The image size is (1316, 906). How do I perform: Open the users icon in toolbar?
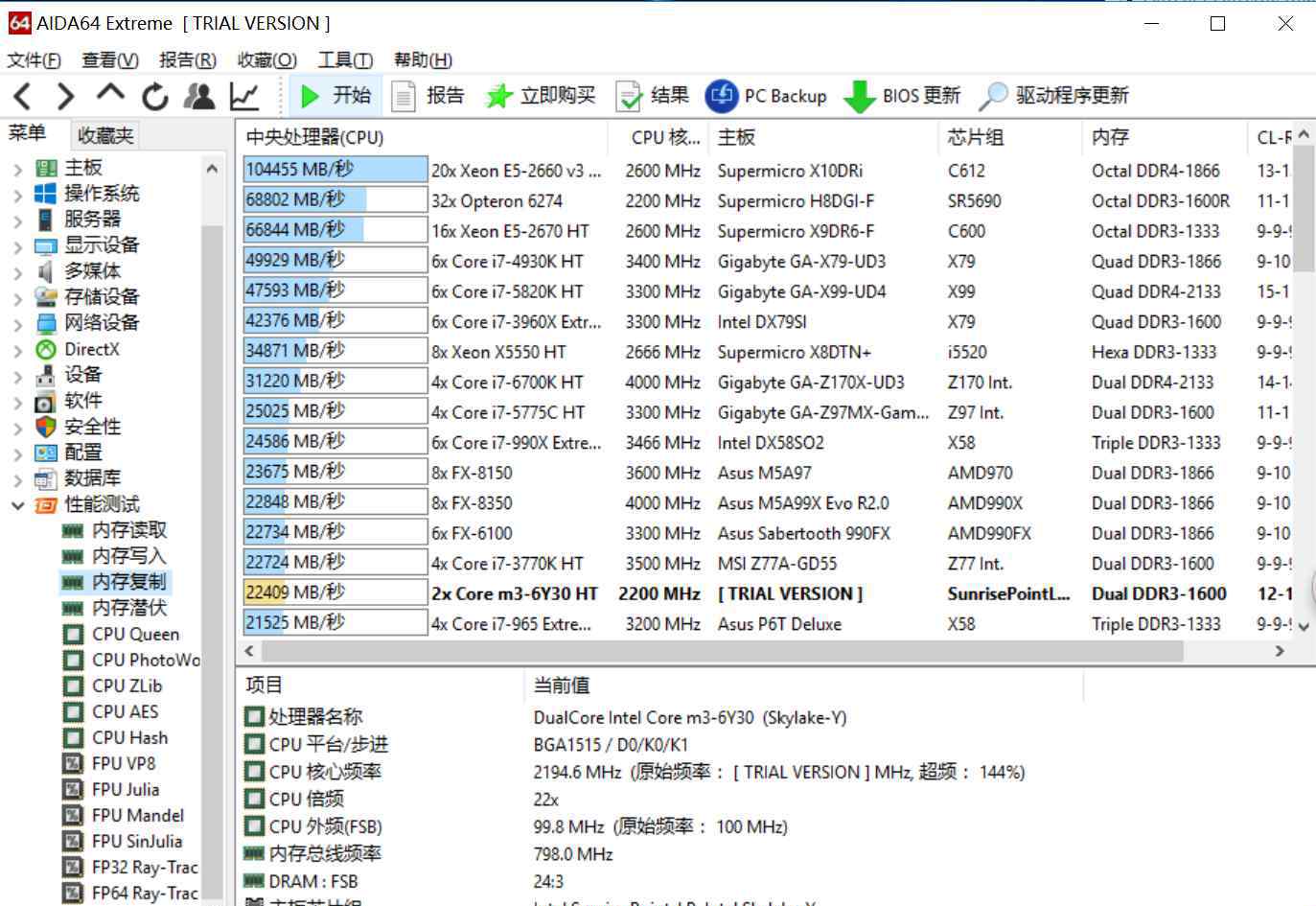pyautogui.click(x=199, y=96)
